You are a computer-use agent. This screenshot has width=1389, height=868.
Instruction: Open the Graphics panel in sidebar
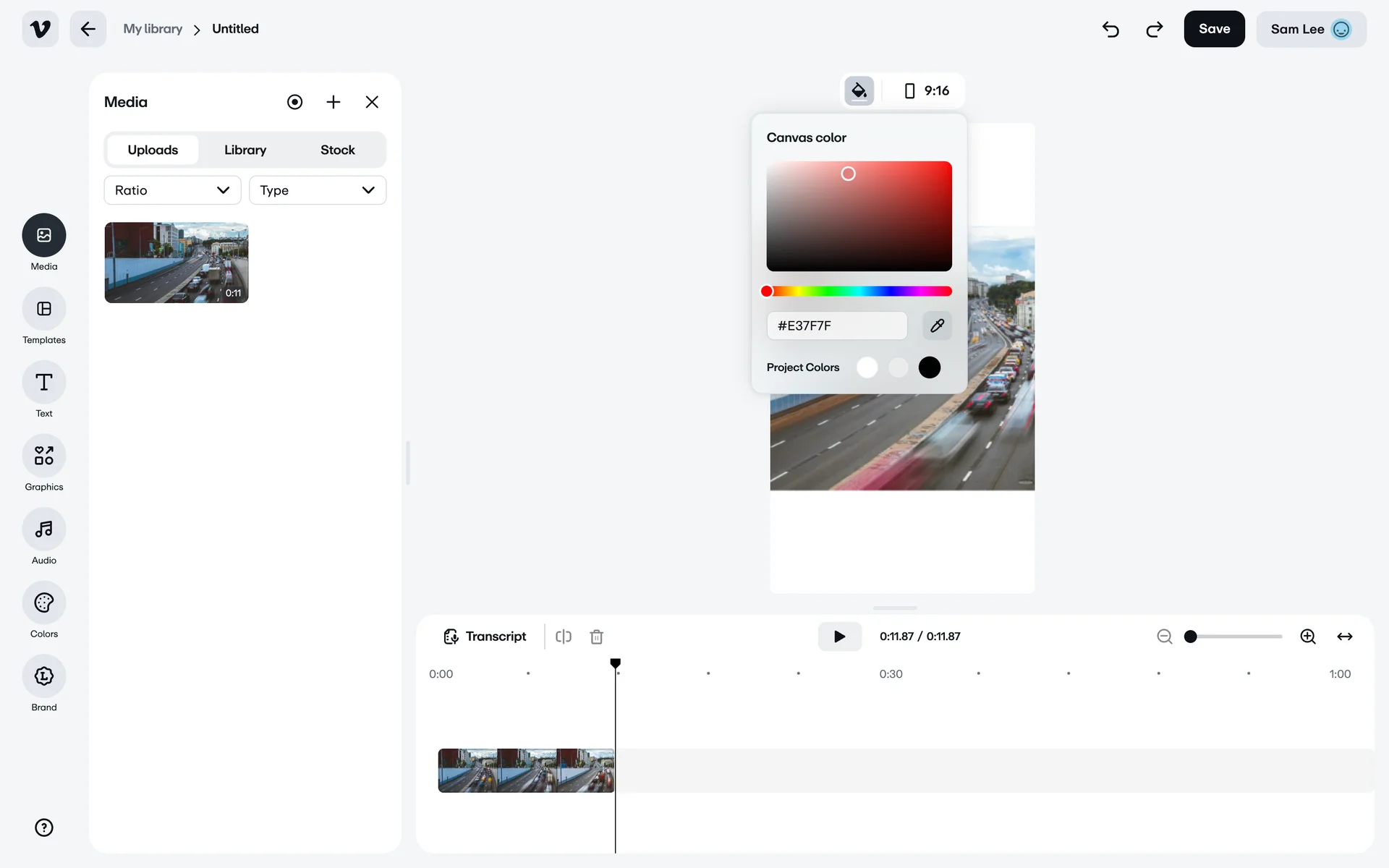coord(44,456)
